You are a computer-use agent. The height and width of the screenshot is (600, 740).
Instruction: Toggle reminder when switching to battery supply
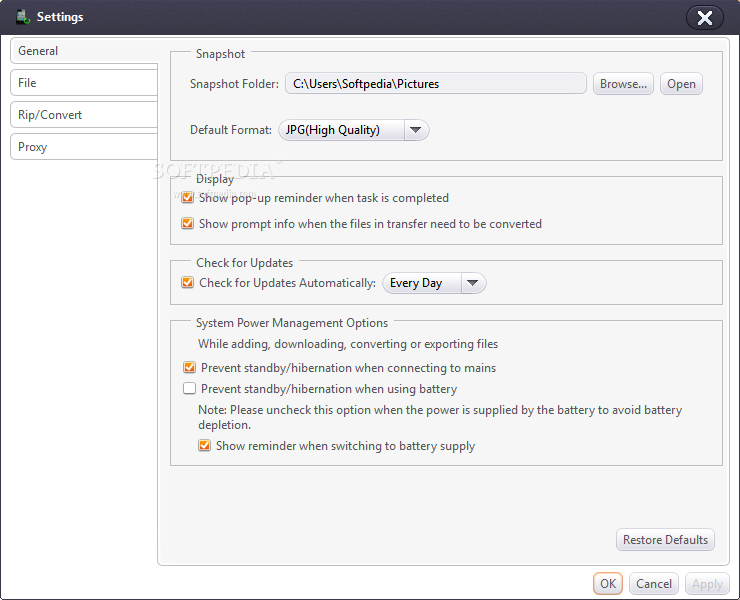pos(204,445)
